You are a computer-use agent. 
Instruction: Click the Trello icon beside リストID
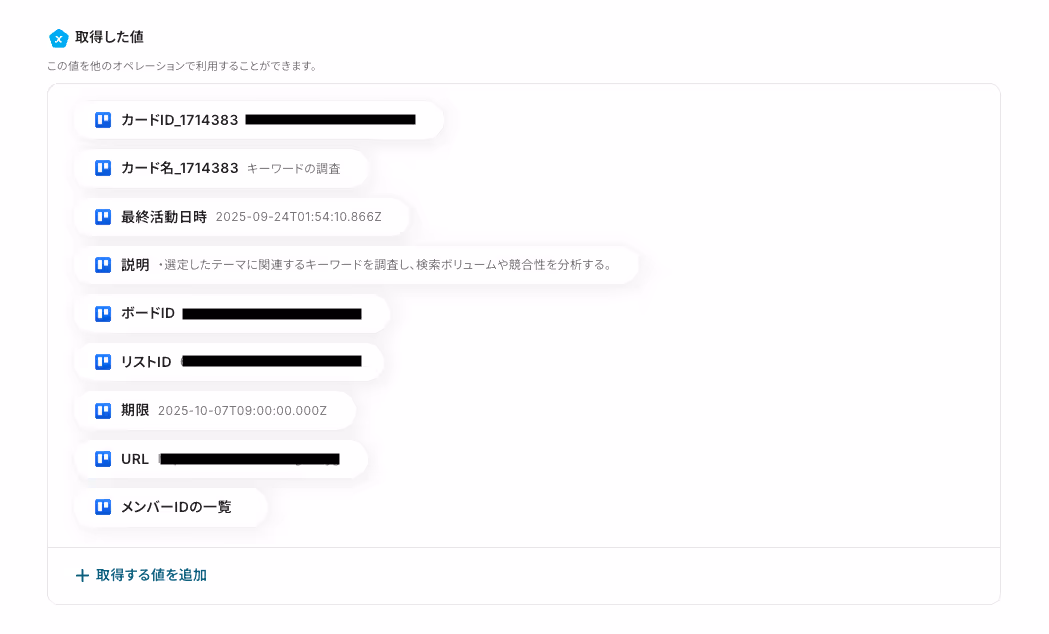coord(103,362)
